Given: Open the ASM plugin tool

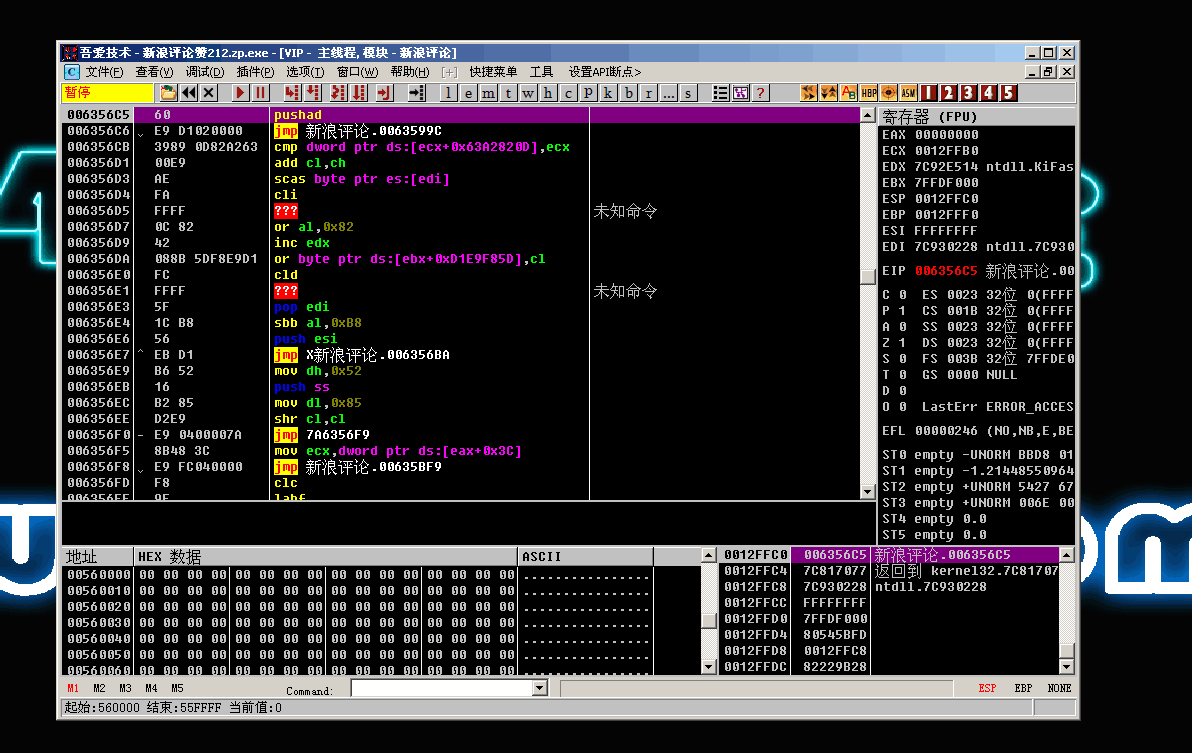Looking at the screenshot, I should 908,92.
